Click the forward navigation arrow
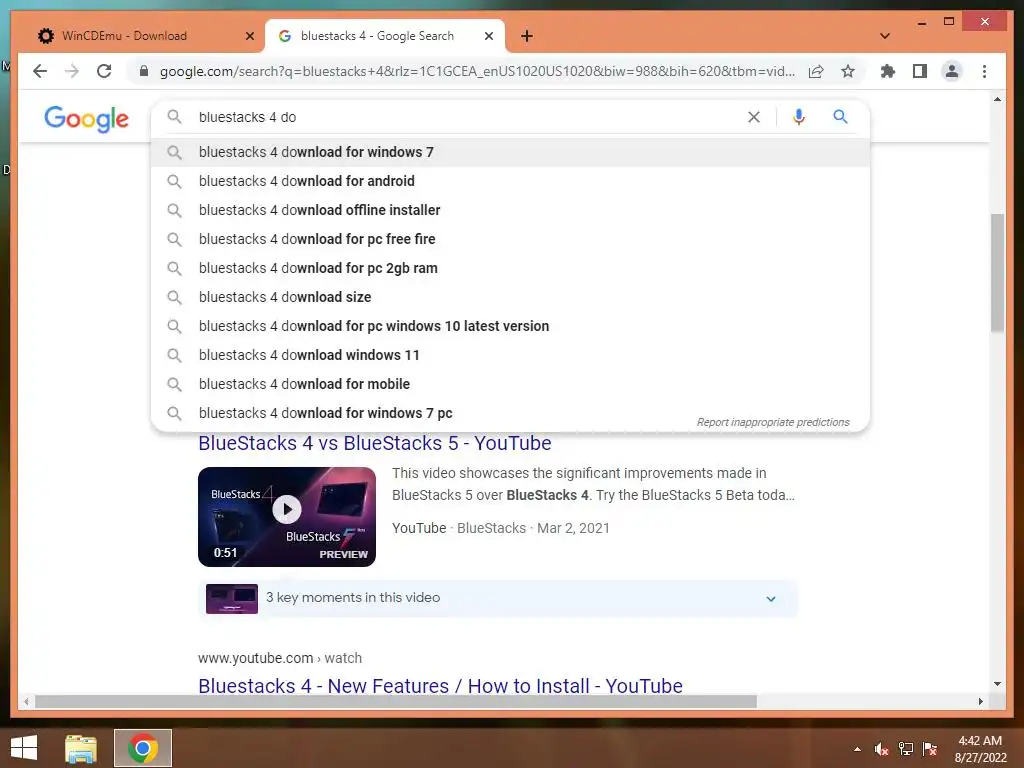This screenshot has width=1024, height=768. pyautogui.click(x=72, y=71)
